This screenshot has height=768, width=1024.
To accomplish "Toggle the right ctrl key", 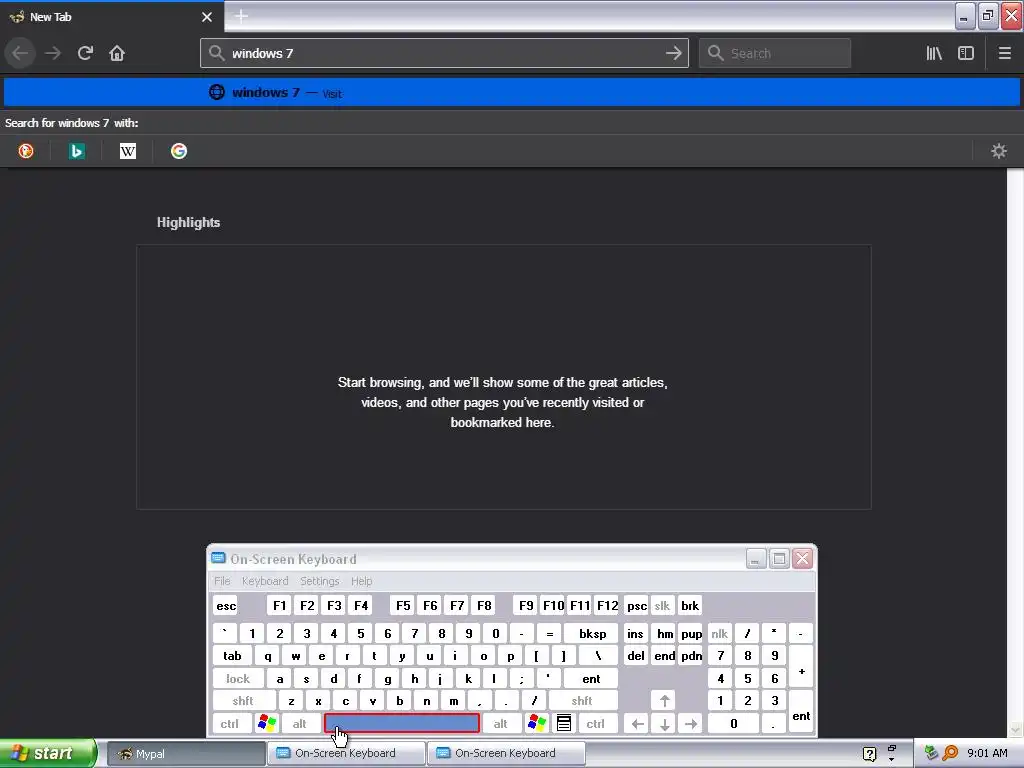I will [596, 724].
